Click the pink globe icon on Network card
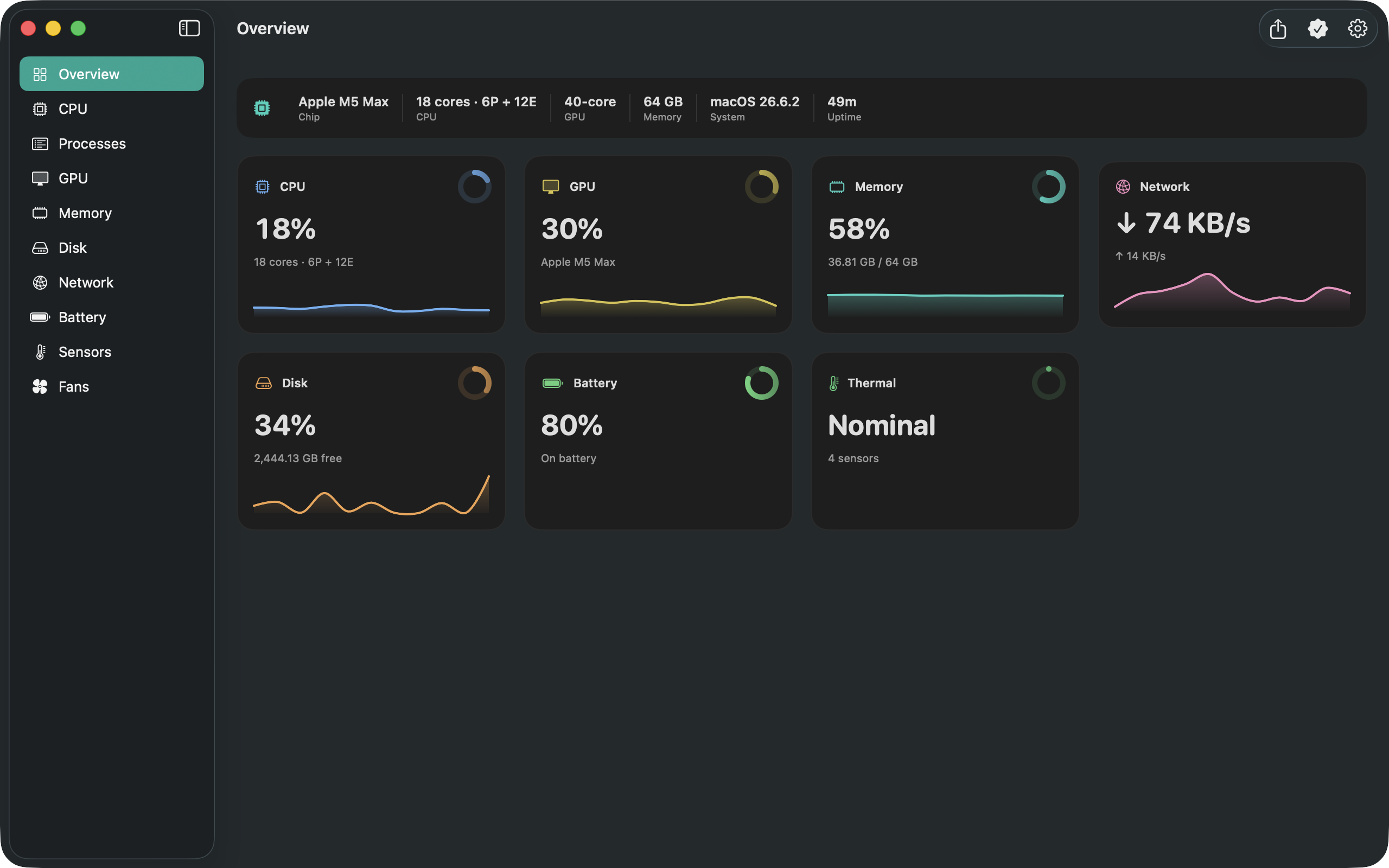The image size is (1389, 868). click(x=1123, y=187)
